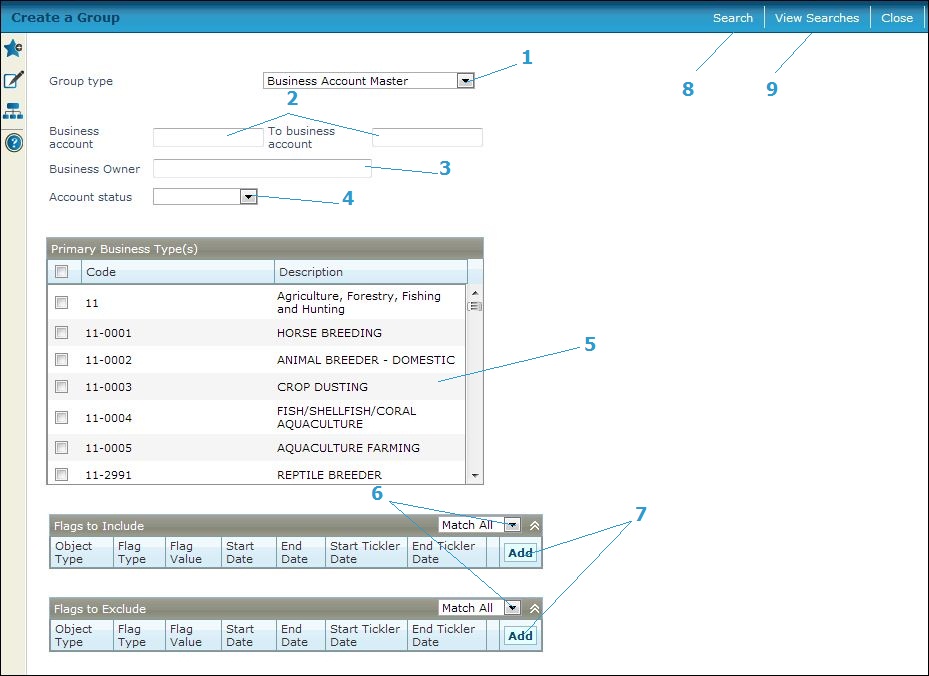The height and width of the screenshot is (676, 929).
Task: Open the Group type dropdown
Action: (466, 81)
